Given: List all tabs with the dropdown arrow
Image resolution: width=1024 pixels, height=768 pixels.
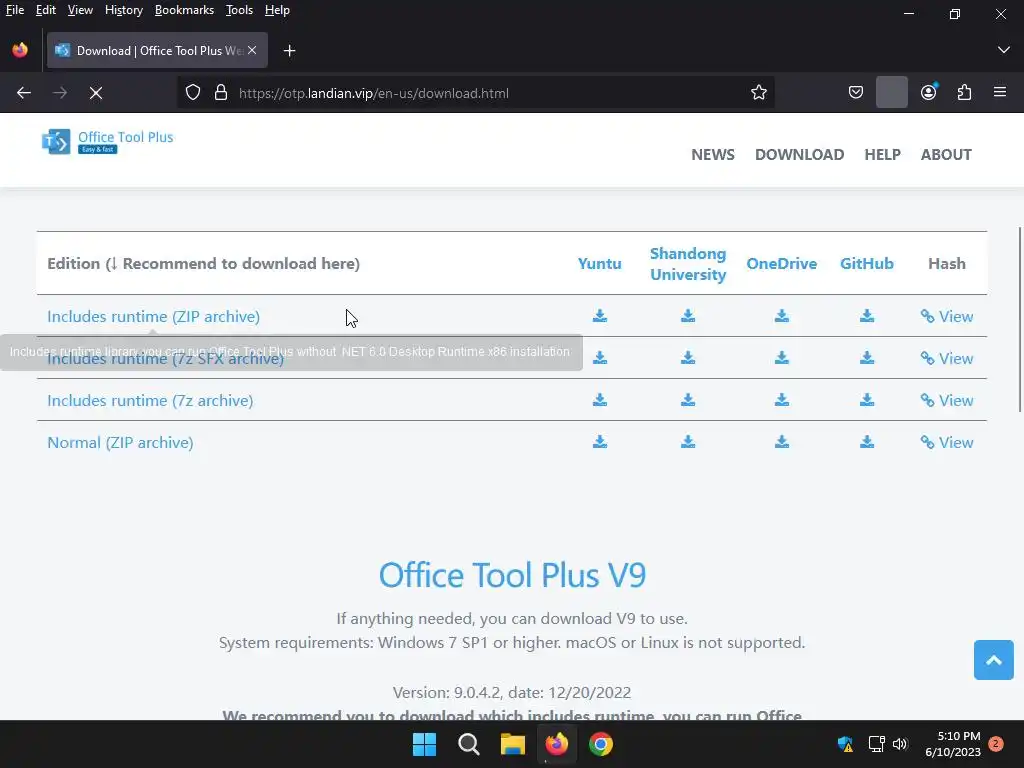Looking at the screenshot, I should point(1003,50).
